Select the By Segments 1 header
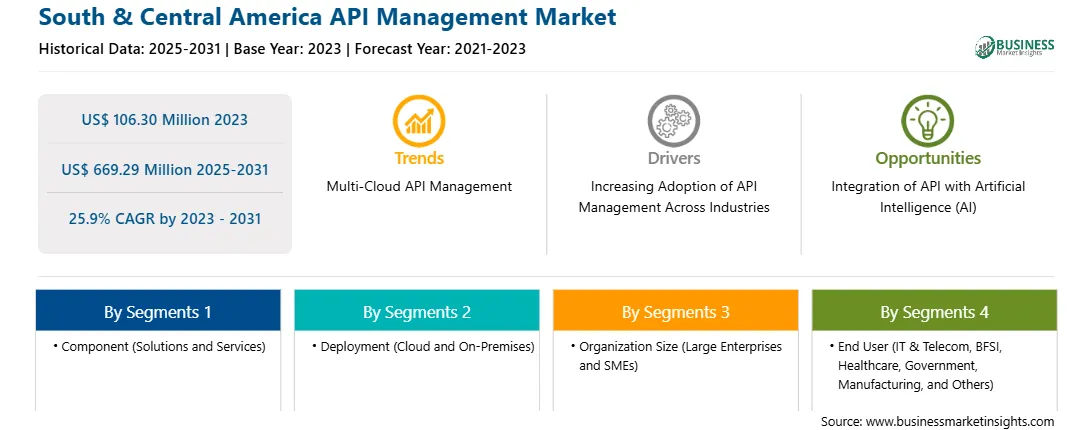Viewport: 1092px width, 430px height. click(158, 311)
